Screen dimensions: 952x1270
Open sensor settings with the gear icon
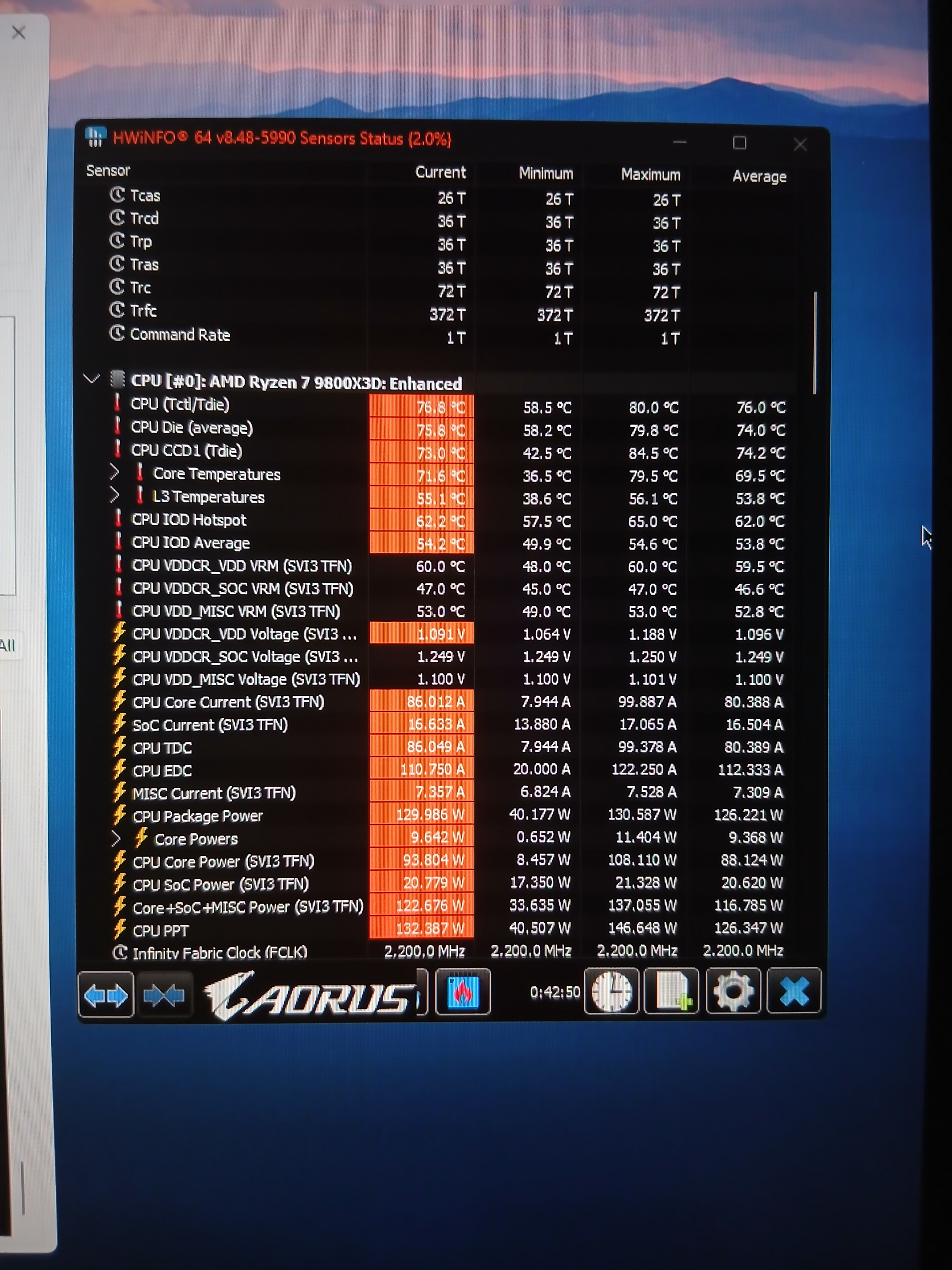click(x=733, y=991)
